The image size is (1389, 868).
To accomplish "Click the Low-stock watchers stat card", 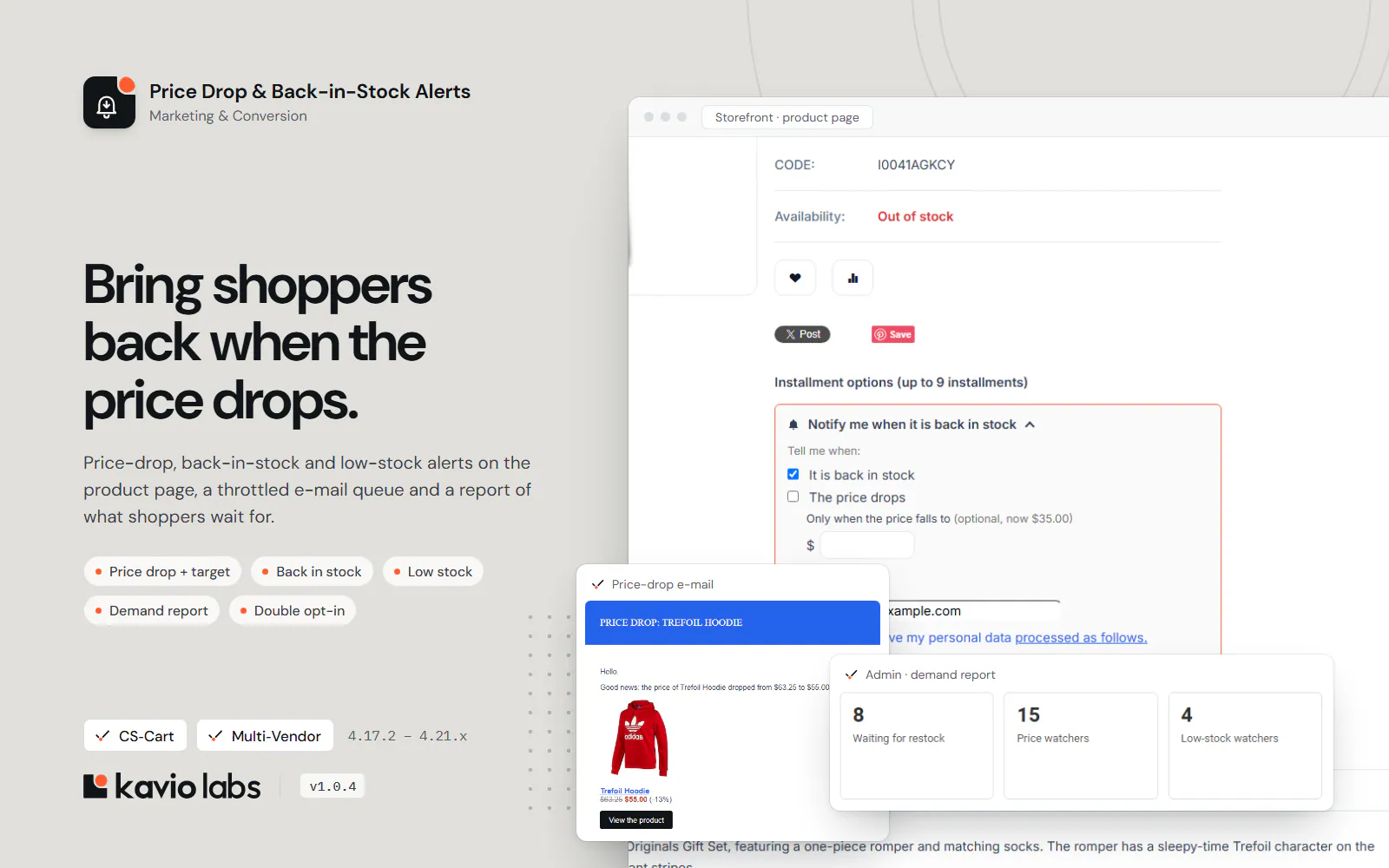I will [1245, 746].
